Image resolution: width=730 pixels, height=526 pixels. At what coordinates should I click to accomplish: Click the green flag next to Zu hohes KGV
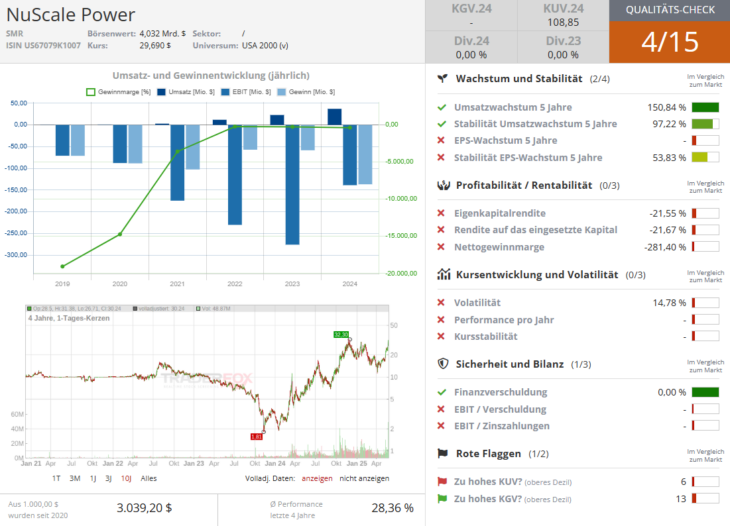tap(442, 498)
